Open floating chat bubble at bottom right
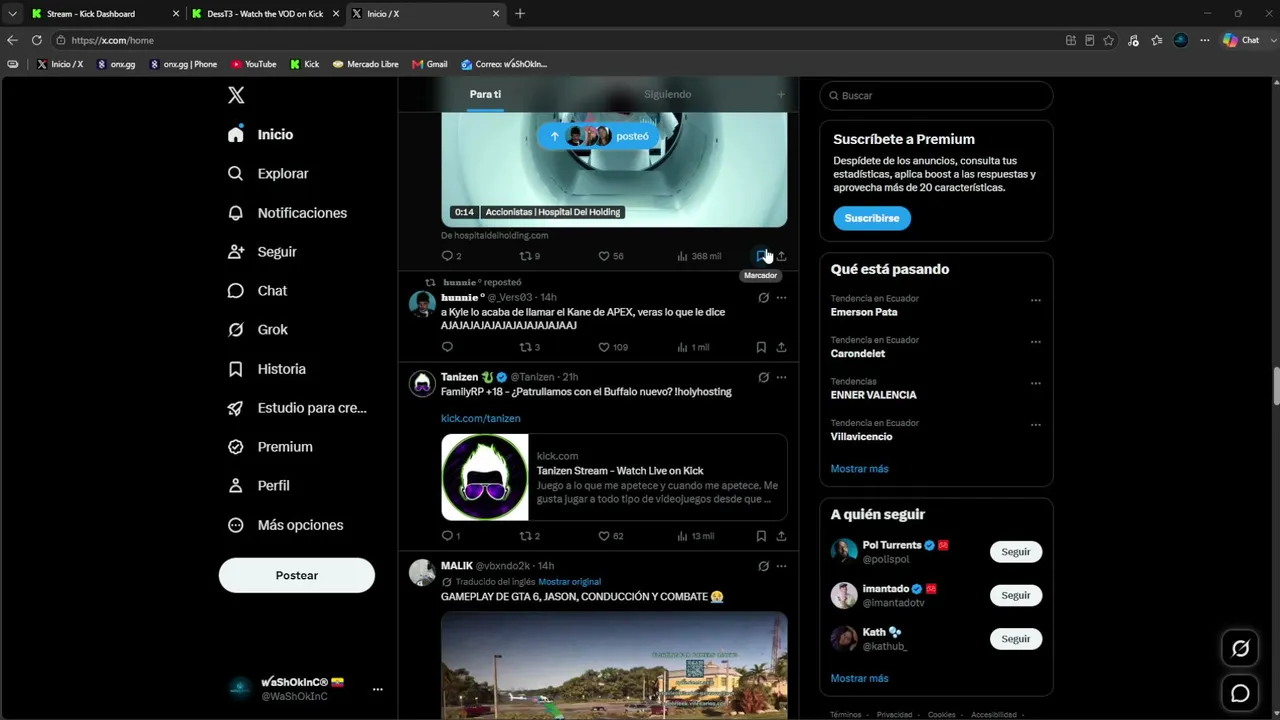Screen dimensions: 1280x720 coord(1240,693)
